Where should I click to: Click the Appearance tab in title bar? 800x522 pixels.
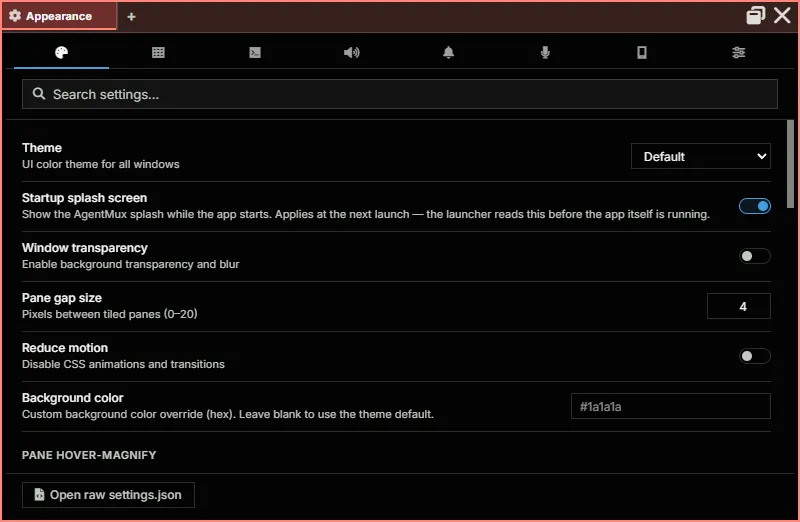coord(59,16)
